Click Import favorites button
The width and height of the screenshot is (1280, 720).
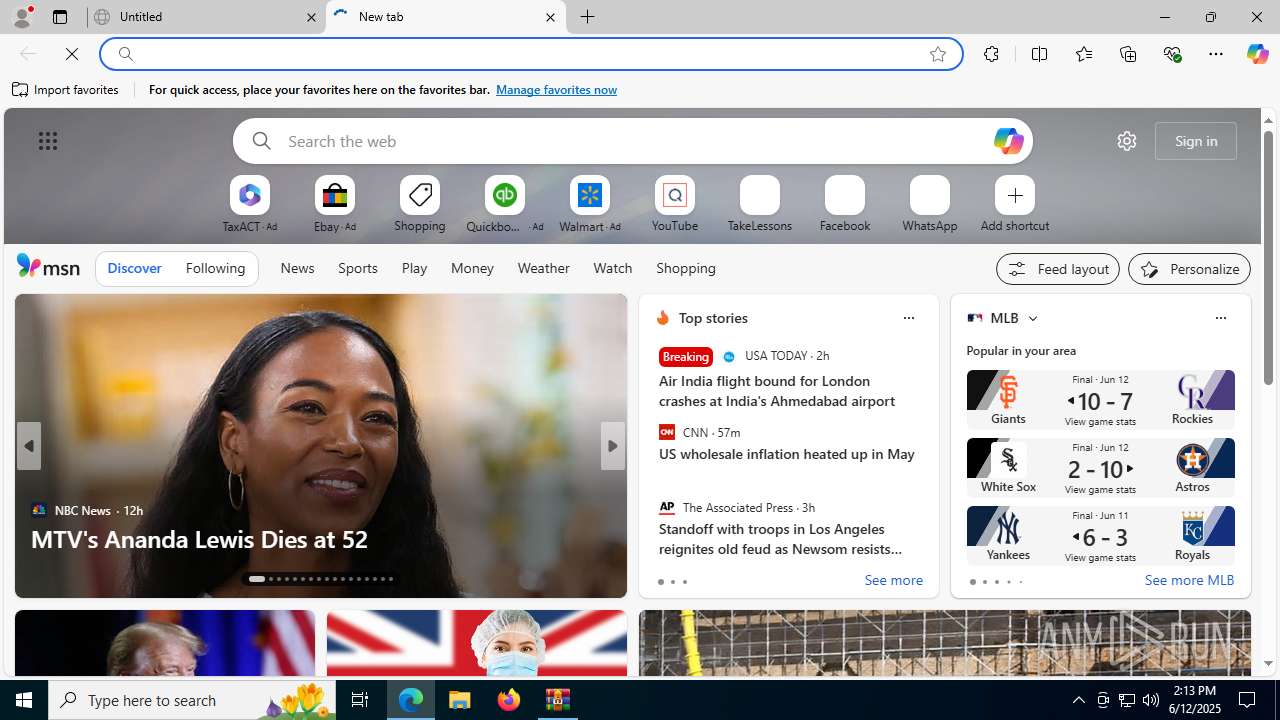pyautogui.click(x=66, y=90)
